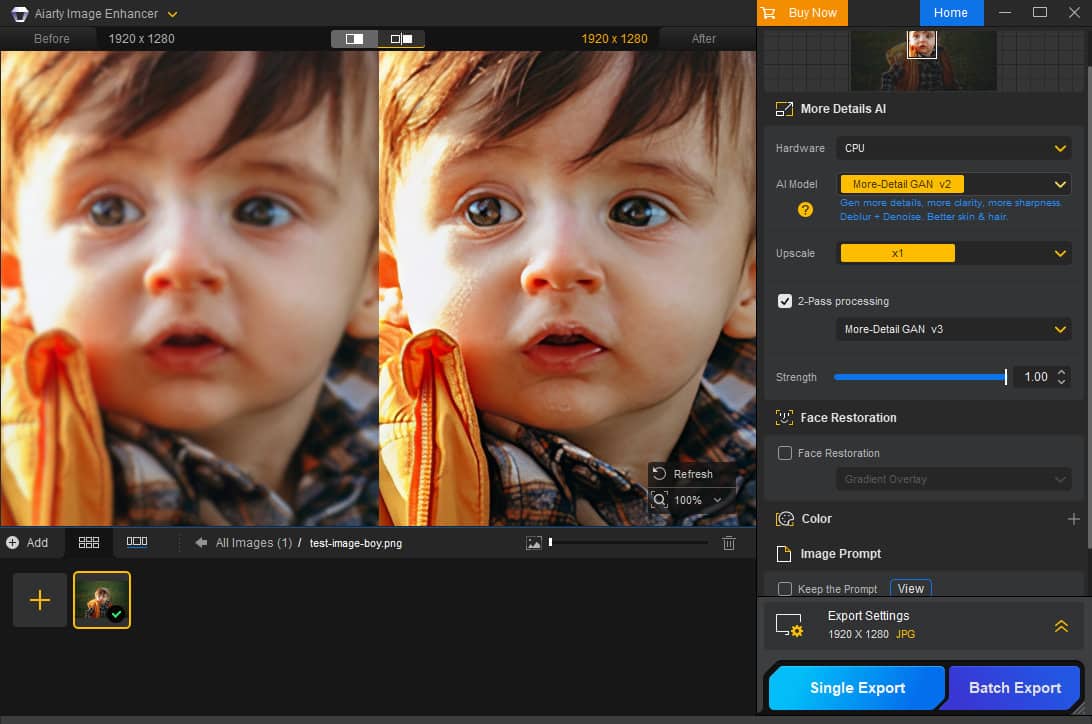This screenshot has width=1092, height=724.
Task: Click the Single Export button
Action: 857,688
